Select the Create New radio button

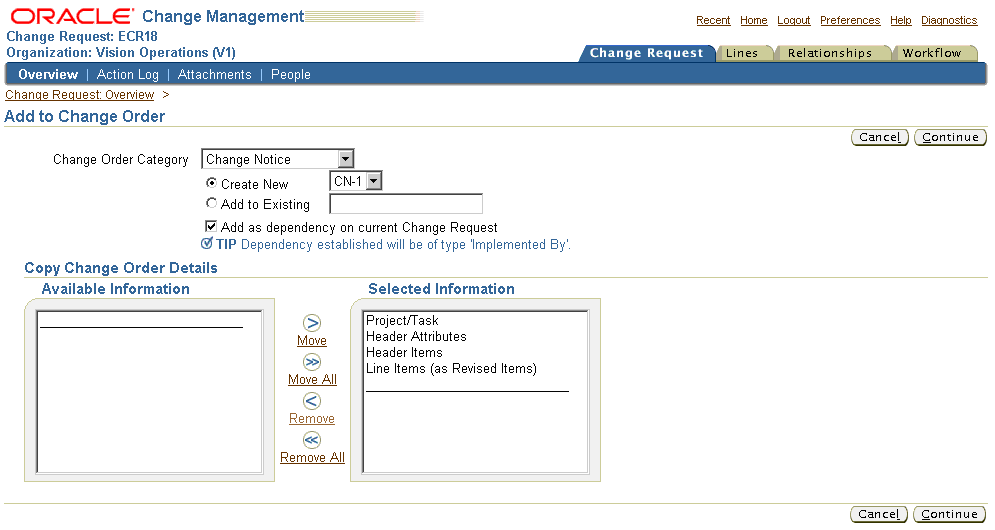pos(211,183)
